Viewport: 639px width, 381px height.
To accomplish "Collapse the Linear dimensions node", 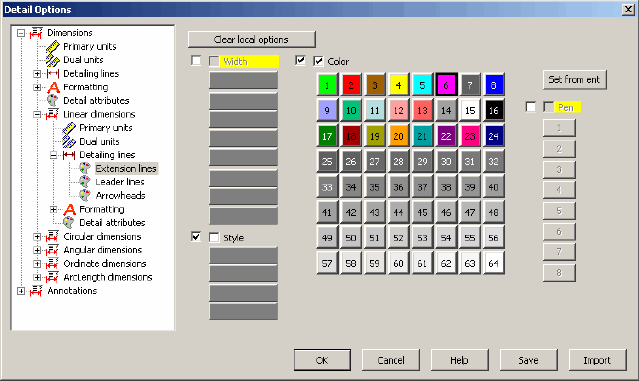I will tap(37, 115).
